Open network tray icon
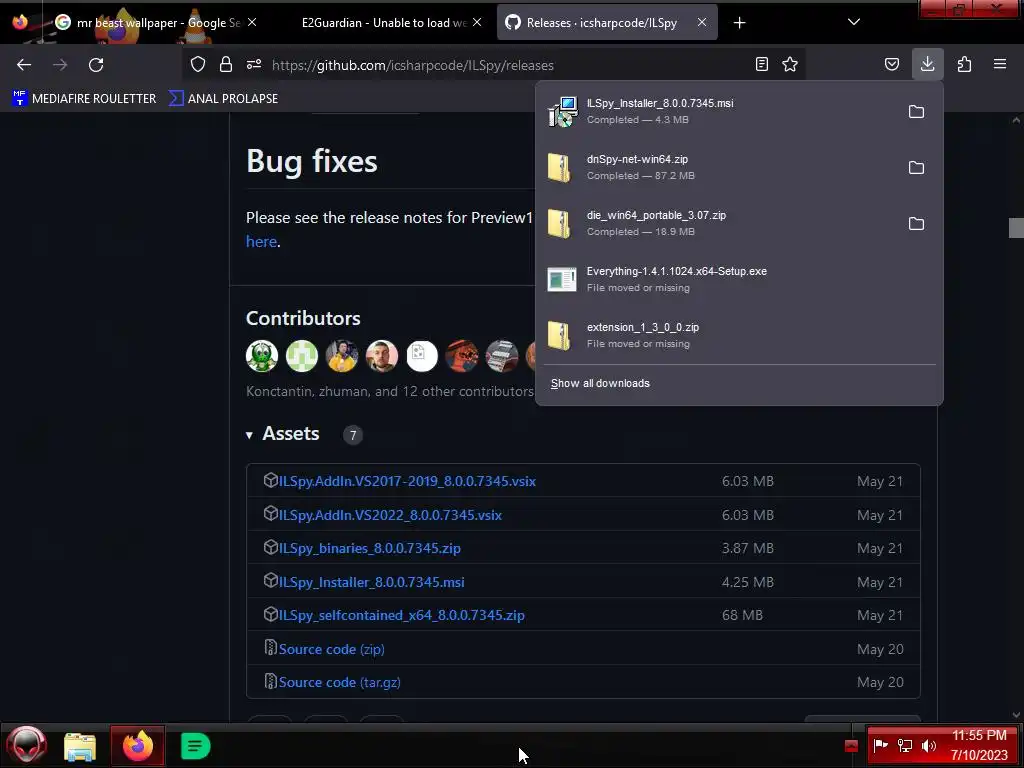Image resolution: width=1024 pixels, height=768 pixels. pos(904,745)
